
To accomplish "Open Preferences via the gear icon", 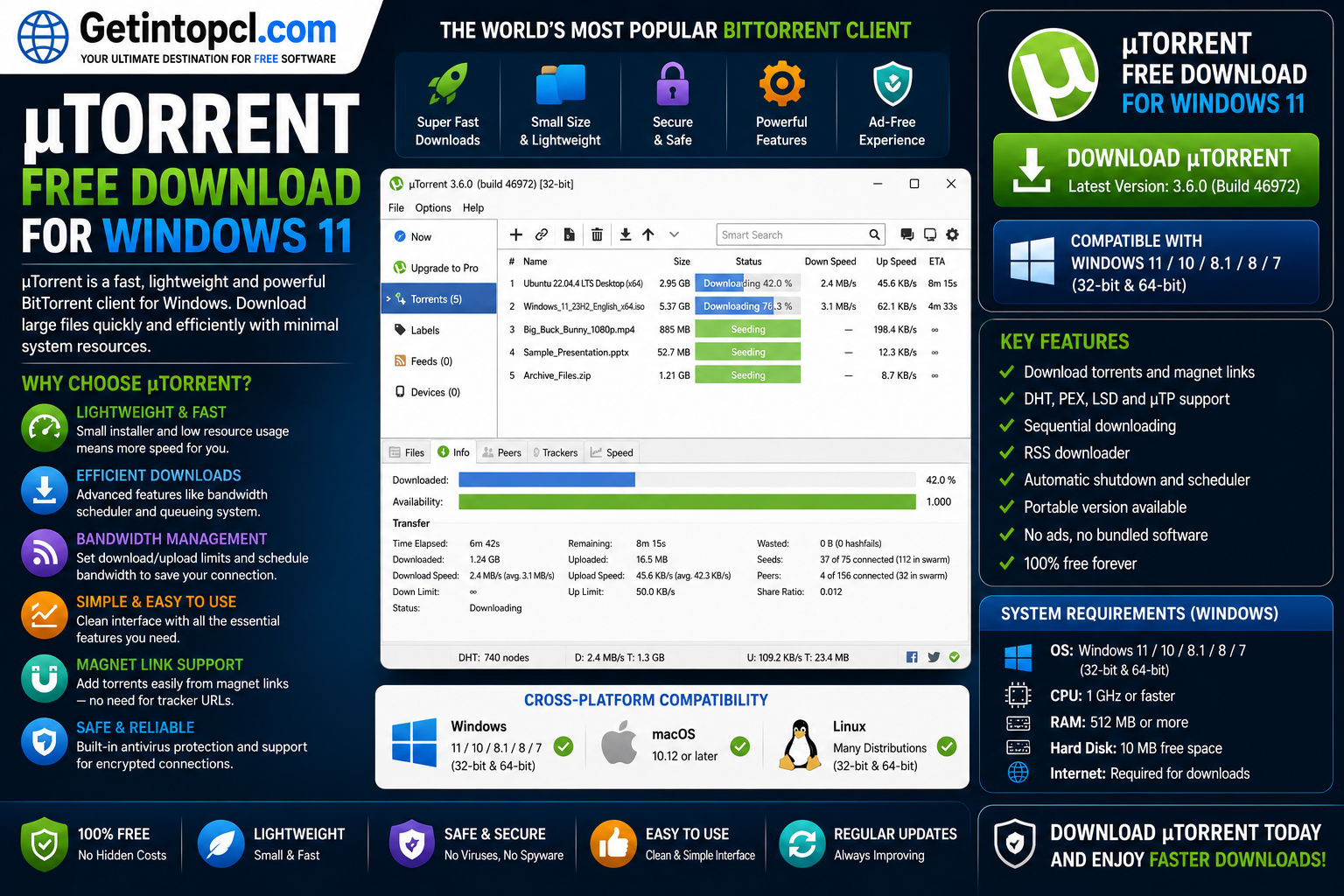I will (x=953, y=234).
